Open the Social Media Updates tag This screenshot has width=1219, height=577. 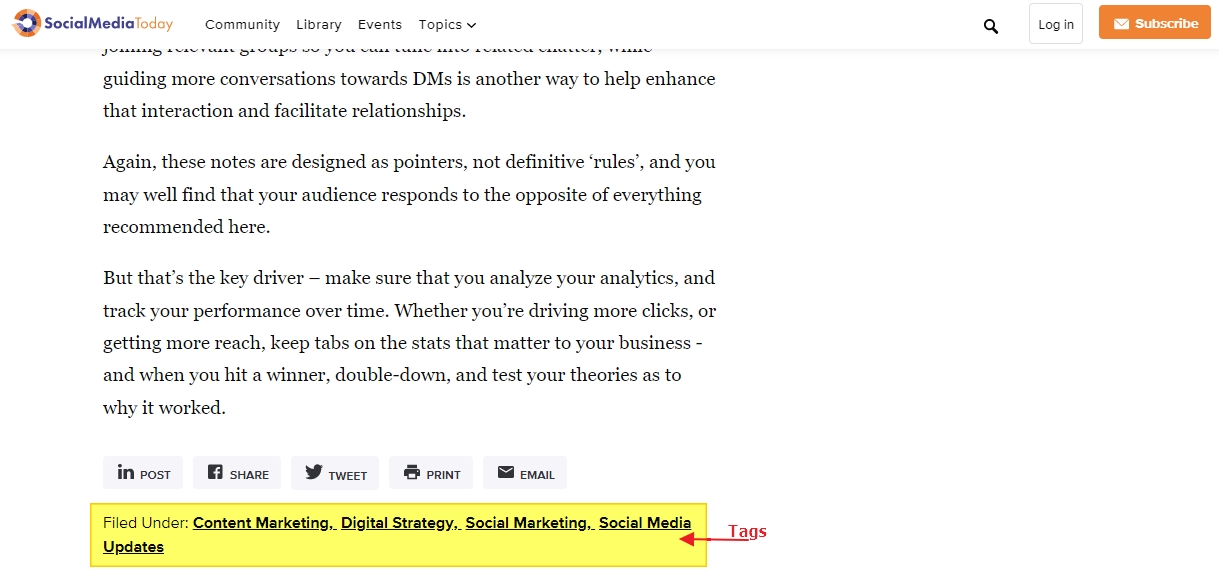point(644,523)
